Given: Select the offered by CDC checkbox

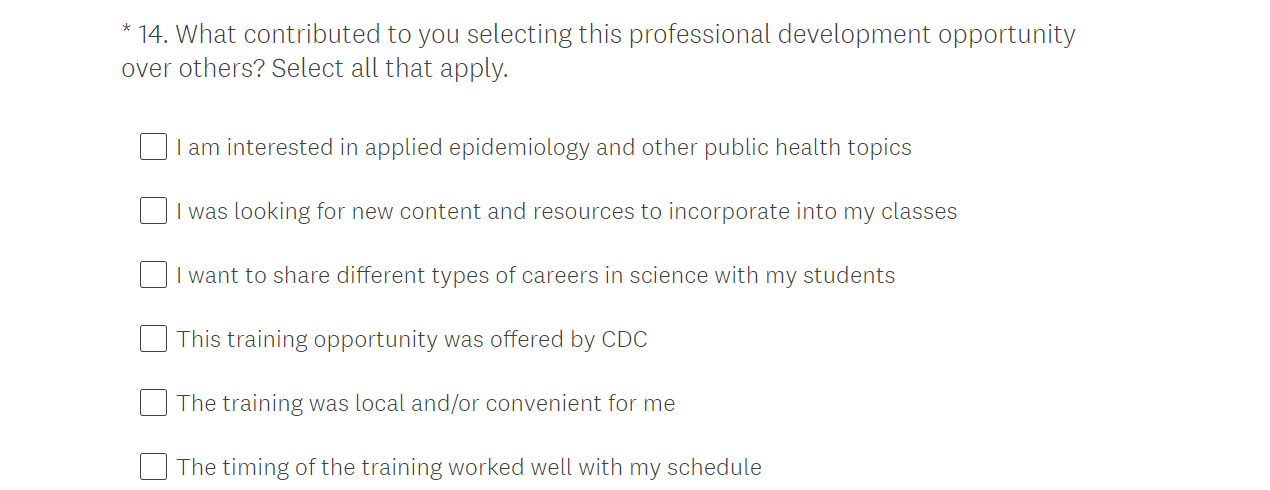Looking at the screenshot, I should 153,339.
